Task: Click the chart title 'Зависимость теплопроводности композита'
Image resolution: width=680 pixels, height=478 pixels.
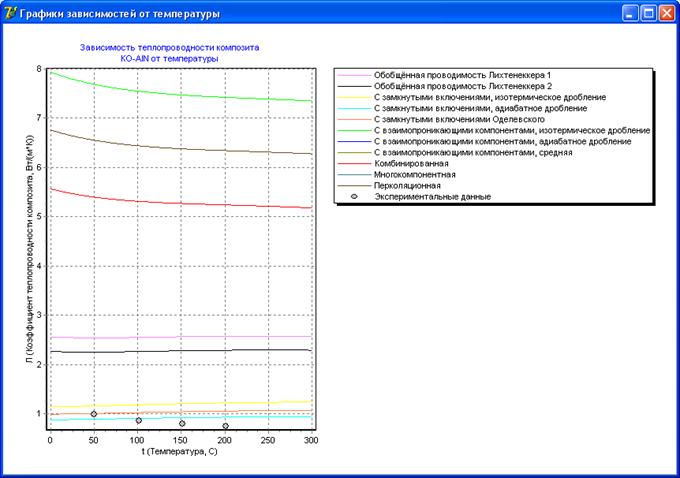Action: click(x=170, y=48)
